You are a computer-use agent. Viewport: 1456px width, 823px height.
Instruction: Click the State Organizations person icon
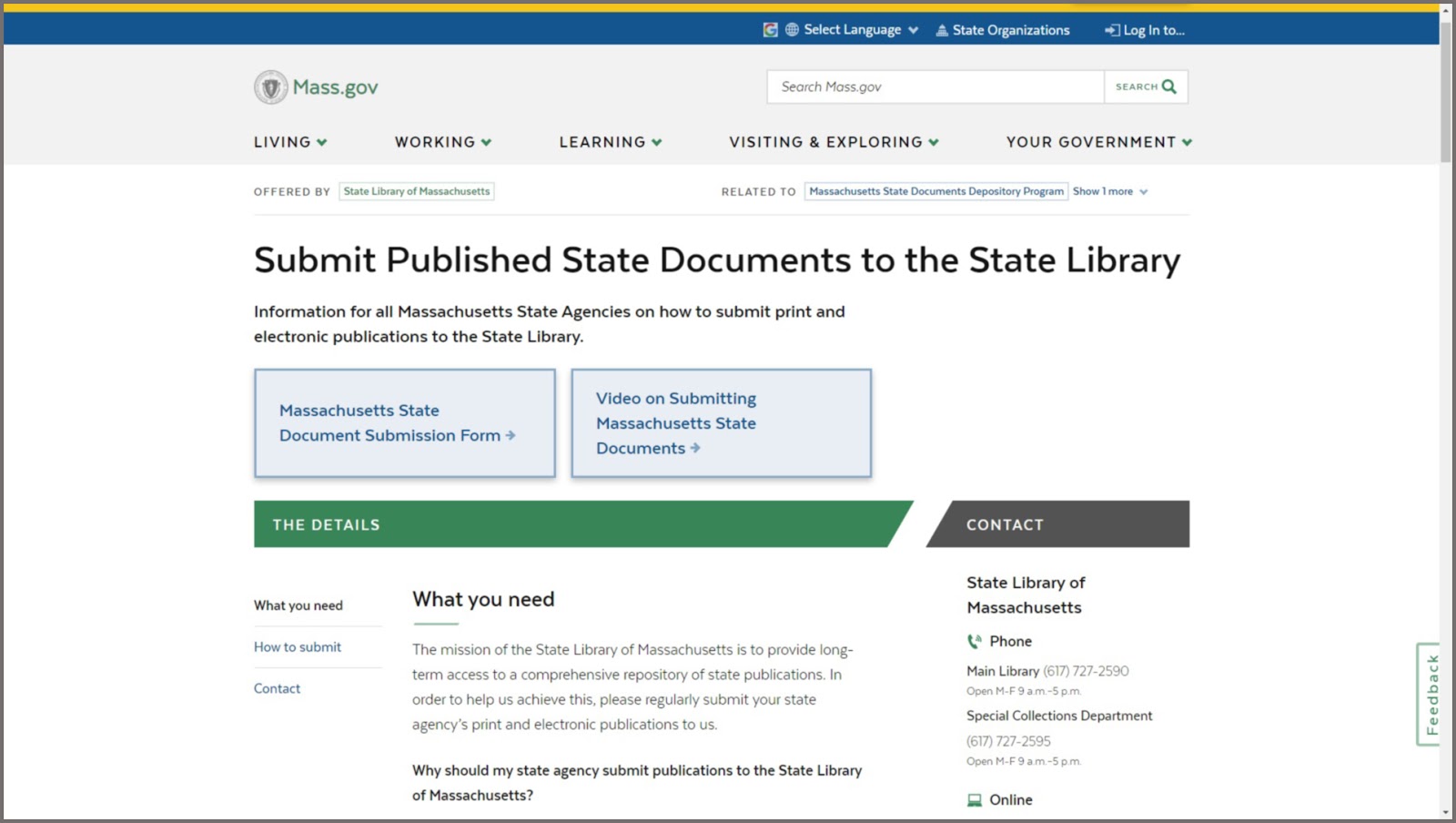pyautogui.click(x=941, y=30)
